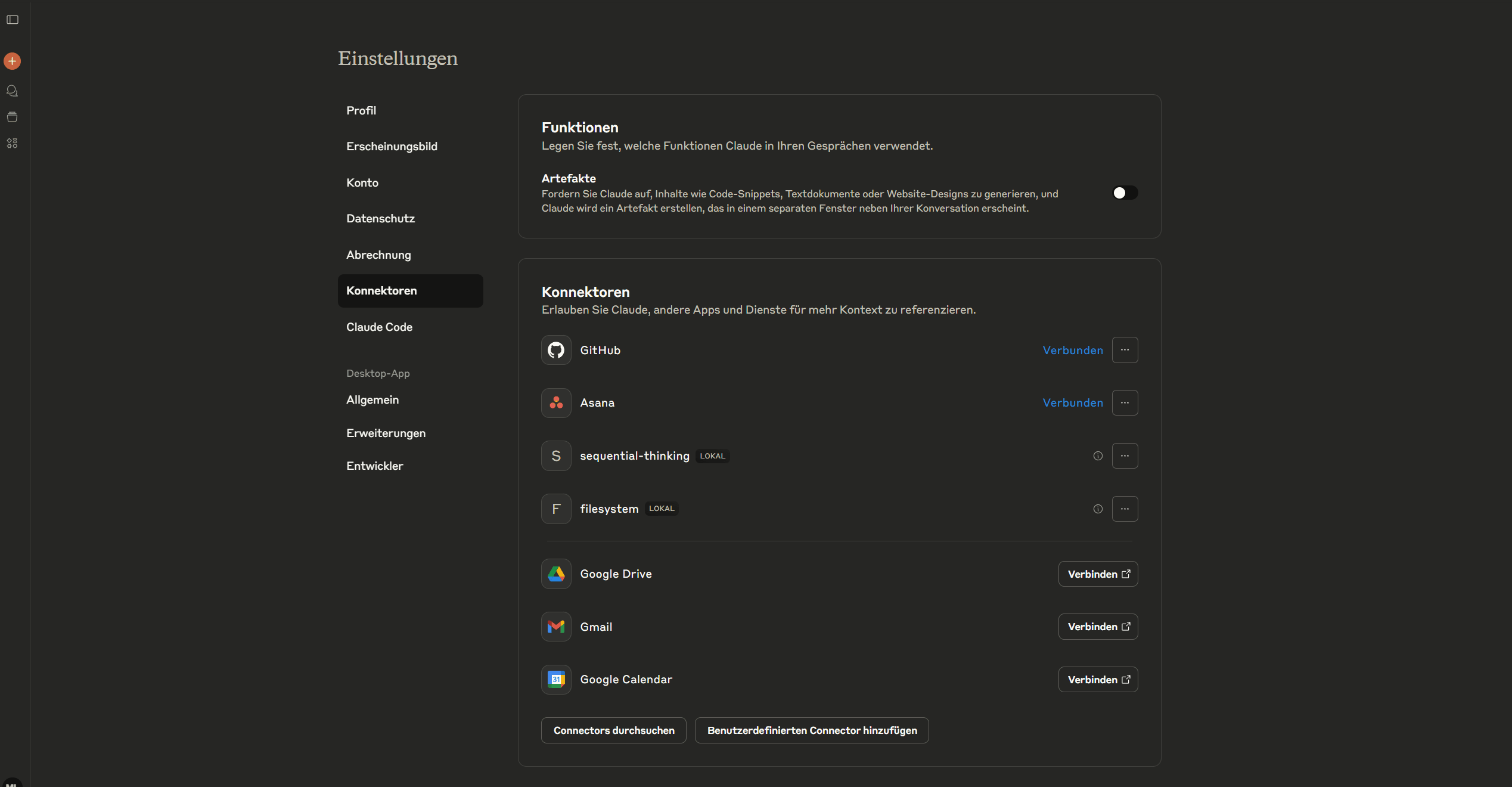Open Asana three-dot options menu
Image resolution: width=1512 pixels, height=787 pixels.
(1124, 403)
